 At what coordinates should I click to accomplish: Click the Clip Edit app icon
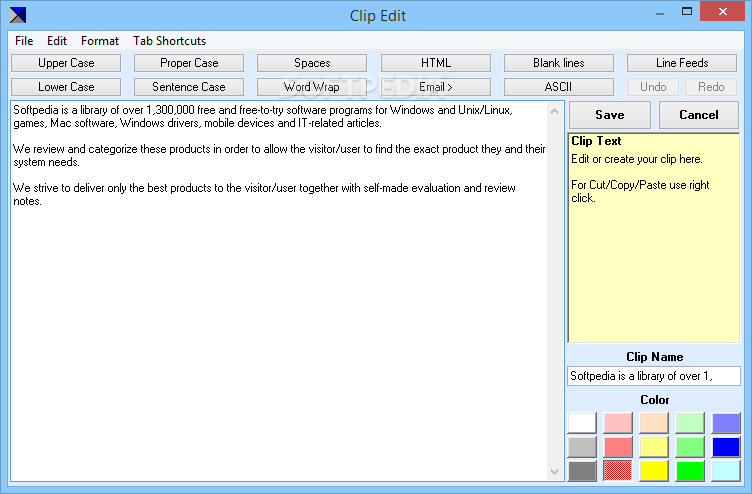tap(18, 15)
